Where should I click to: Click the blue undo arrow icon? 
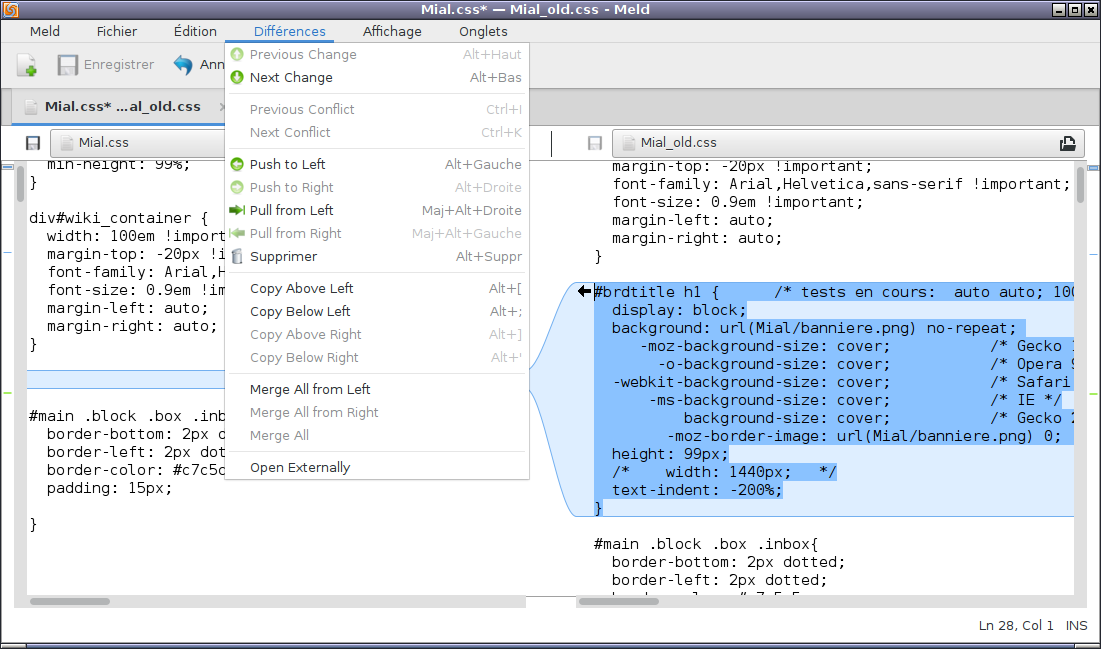click(x=183, y=65)
